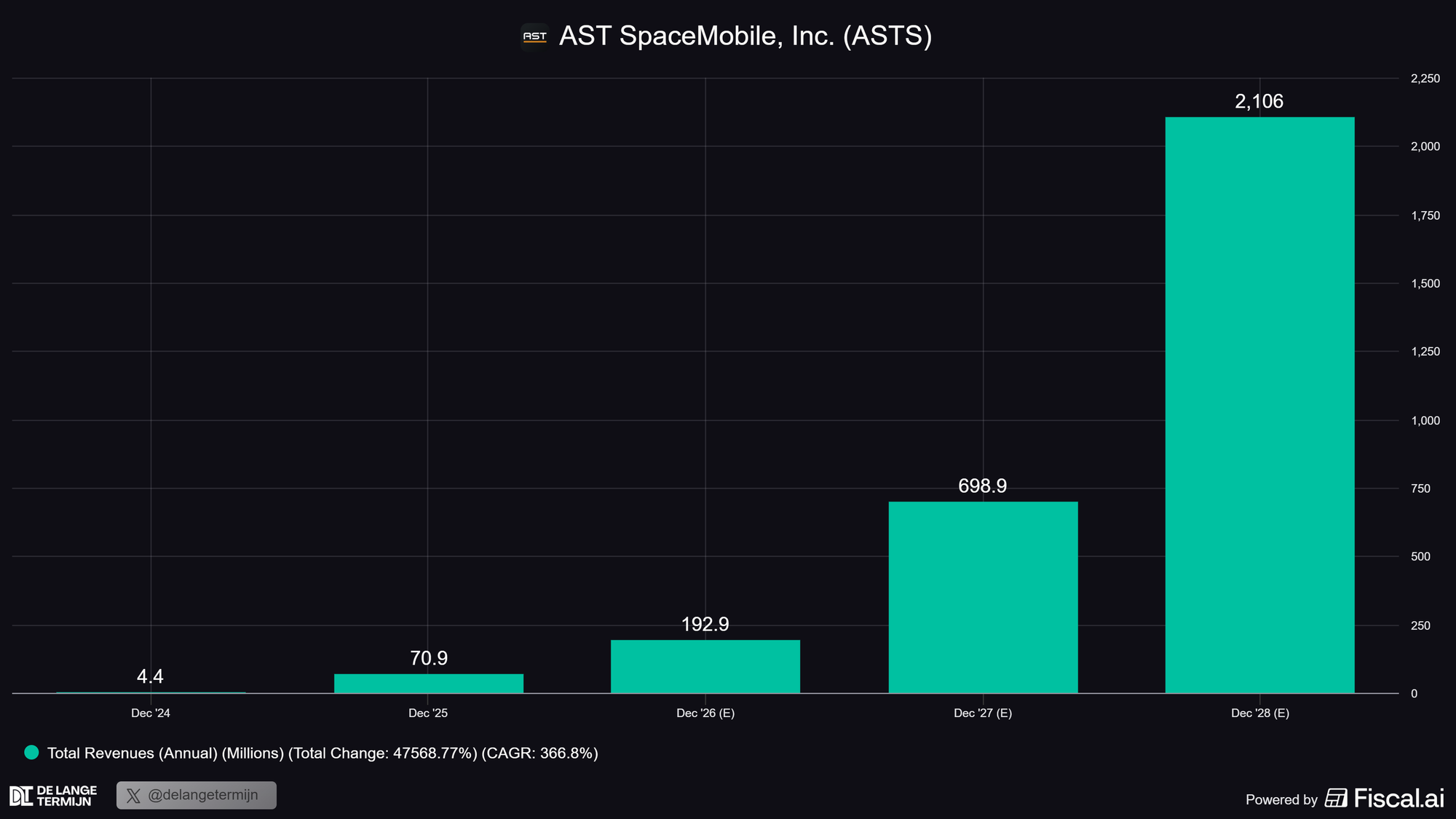Click the X icon next to @delangetermijn
The image size is (1456, 819).
click(x=133, y=796)
